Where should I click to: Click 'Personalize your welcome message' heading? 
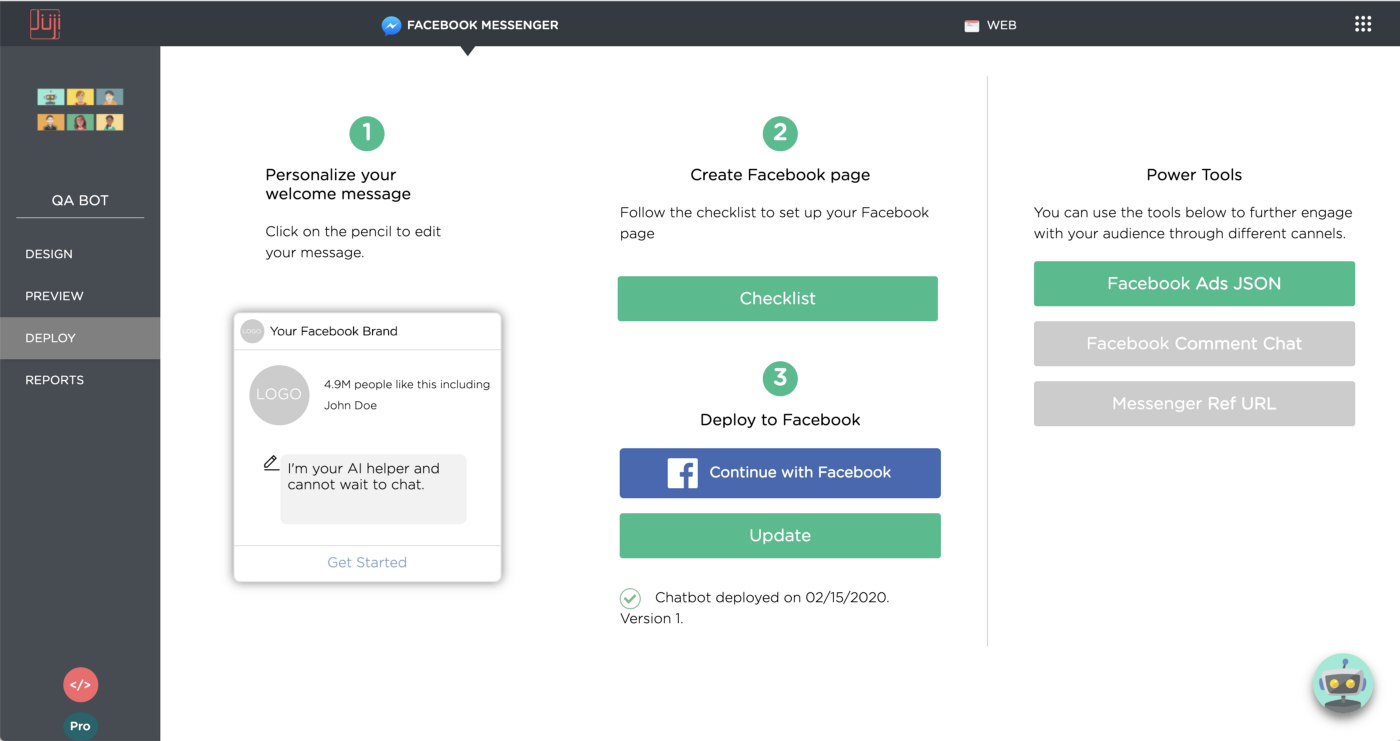[338, 184]
